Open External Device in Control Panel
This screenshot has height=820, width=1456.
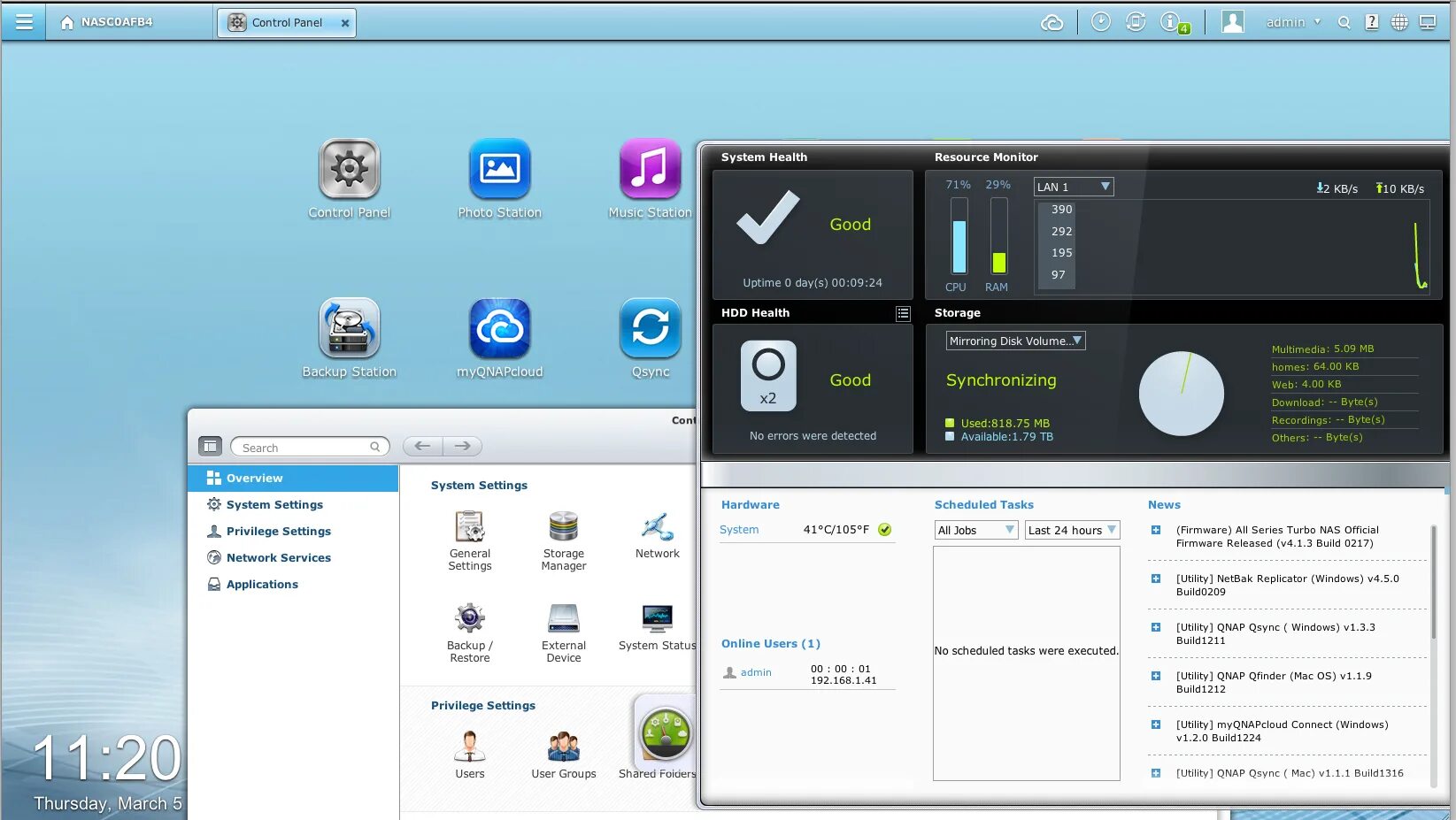coord(564,632)
